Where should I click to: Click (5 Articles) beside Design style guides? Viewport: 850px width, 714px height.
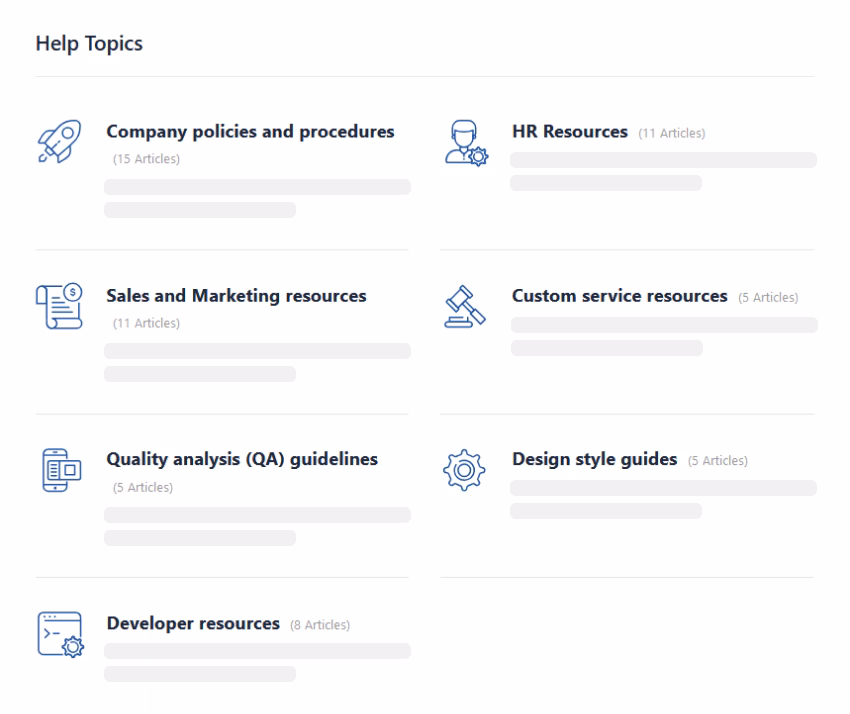tap(718, 461)
